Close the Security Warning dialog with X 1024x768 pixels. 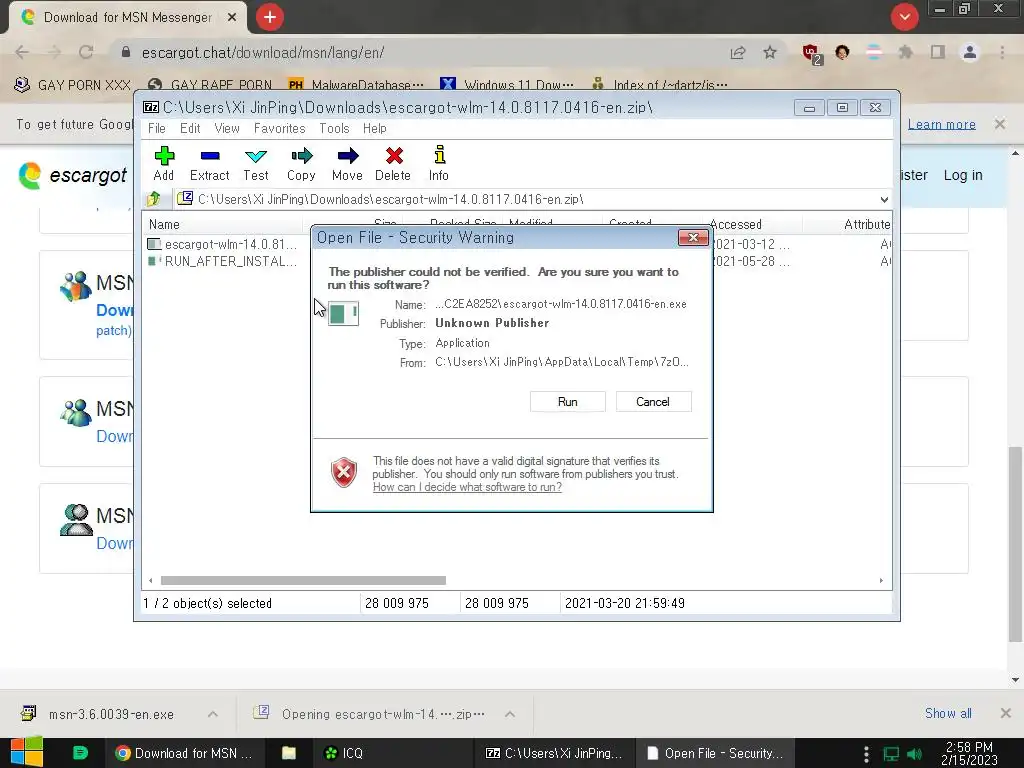coord(693,237)
